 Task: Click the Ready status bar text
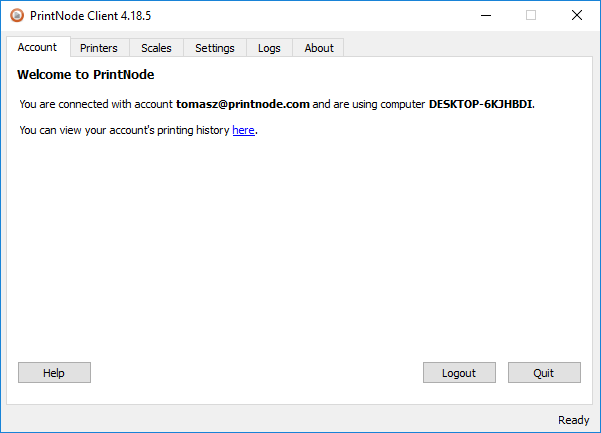(x=573, y=420)
